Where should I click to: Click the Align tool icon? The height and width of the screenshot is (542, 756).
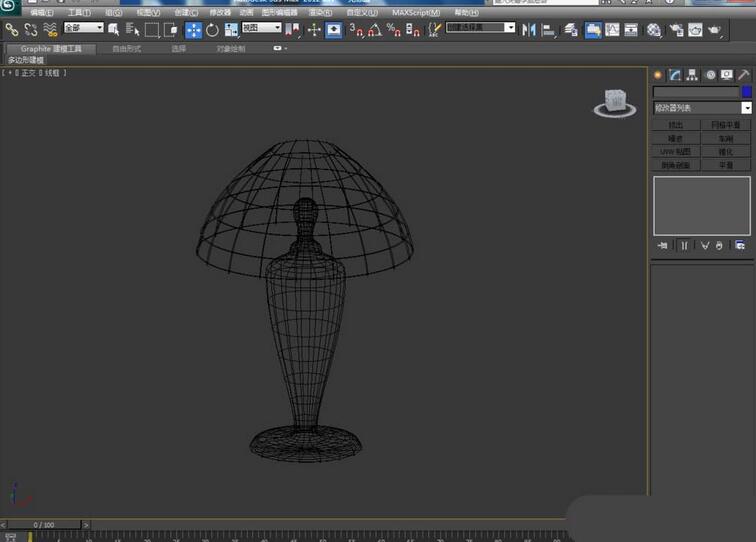pos(548,30)
